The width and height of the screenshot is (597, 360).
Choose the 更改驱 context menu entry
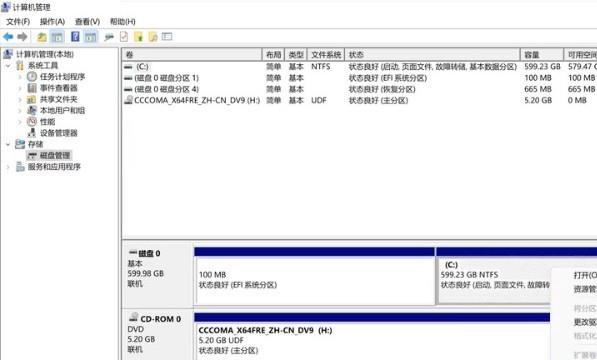(585, 322)
